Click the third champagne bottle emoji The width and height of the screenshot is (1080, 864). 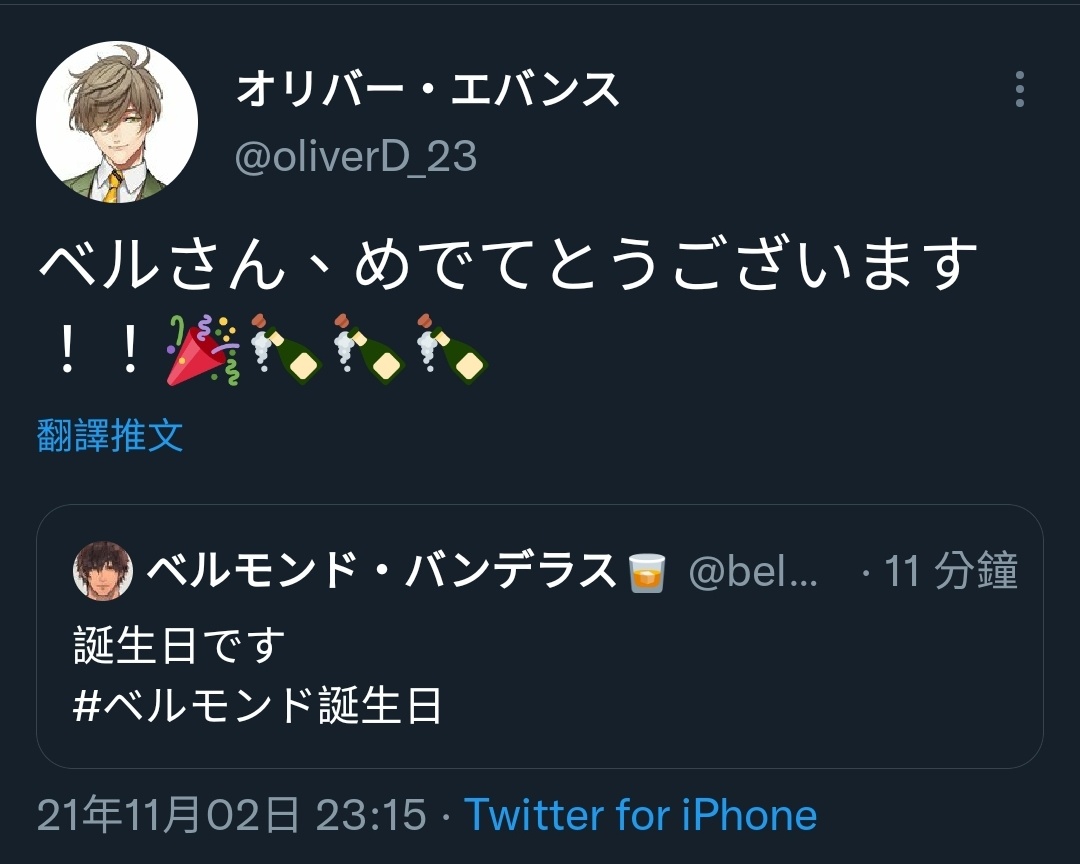452,349
